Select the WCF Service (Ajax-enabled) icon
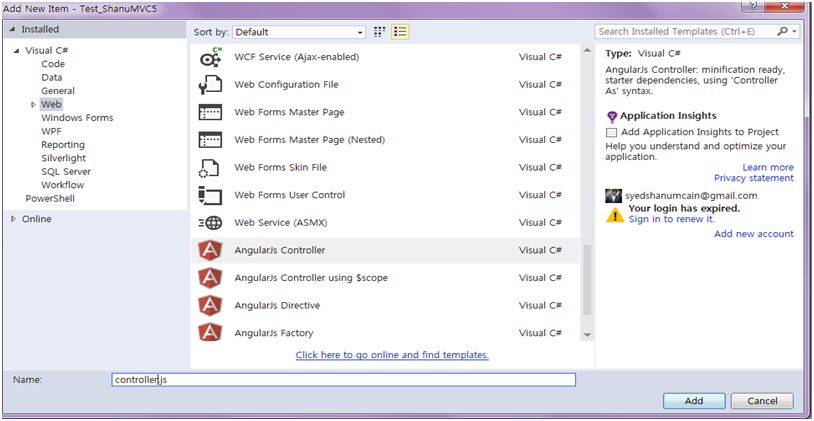This screenshot has height=421, width=814. (x=210, y=58)
